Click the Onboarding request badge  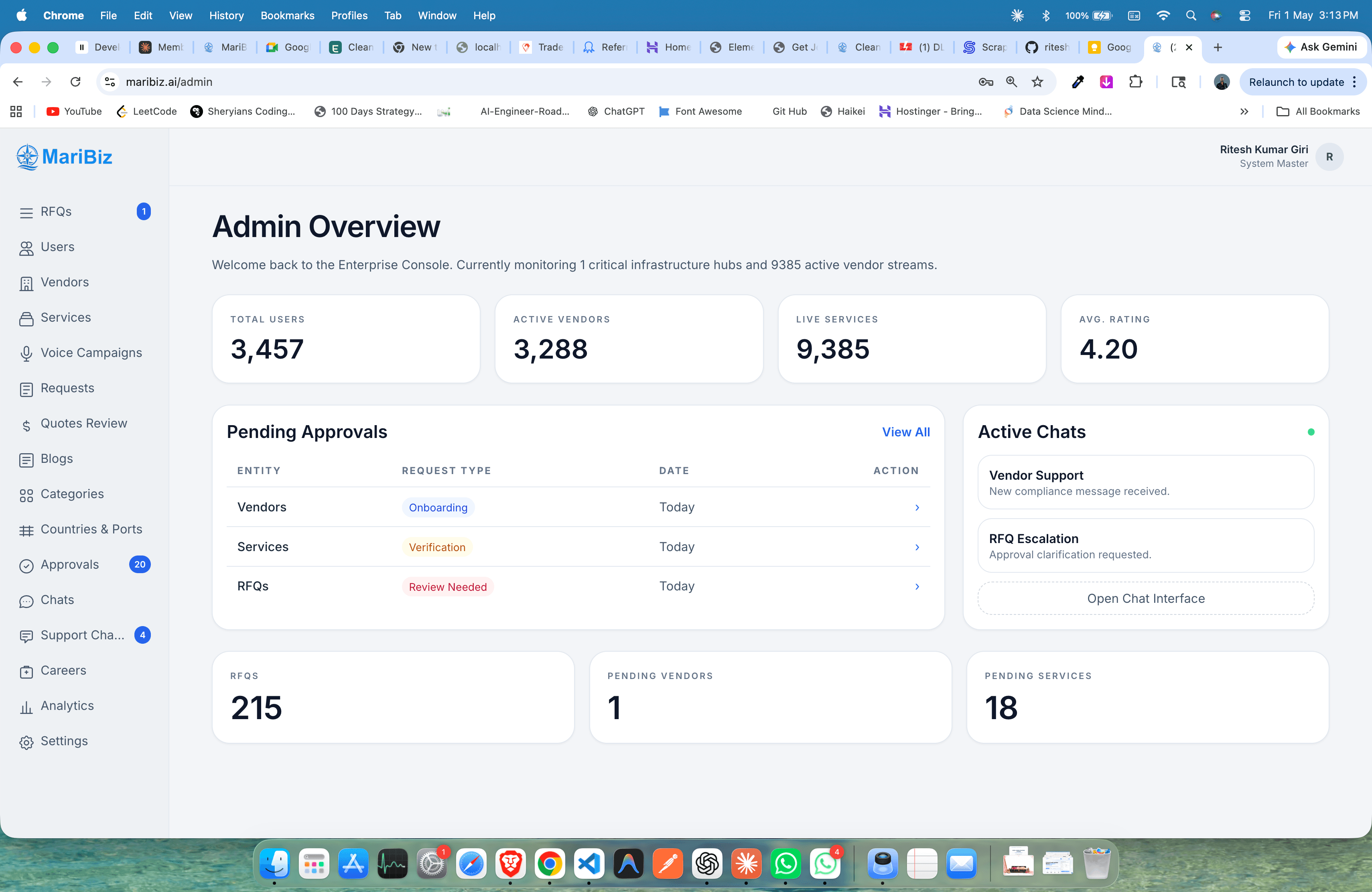click(x=438, y=508)
